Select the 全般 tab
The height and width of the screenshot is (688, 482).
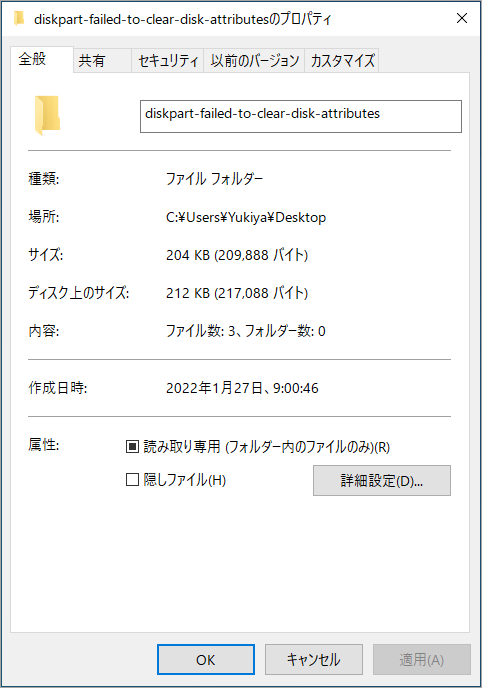click(x=42, y=59)
